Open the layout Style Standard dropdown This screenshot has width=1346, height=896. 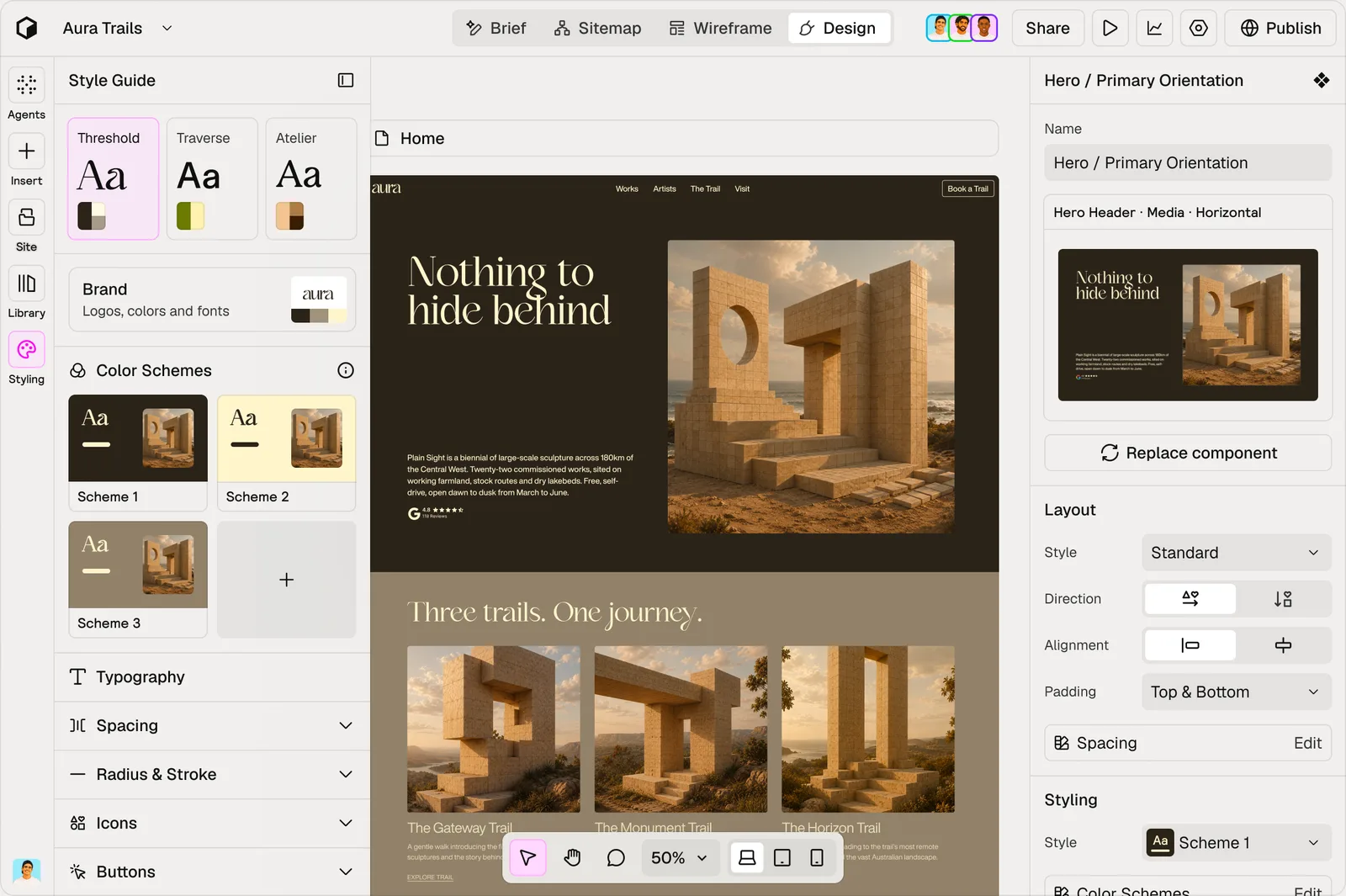1237,552
